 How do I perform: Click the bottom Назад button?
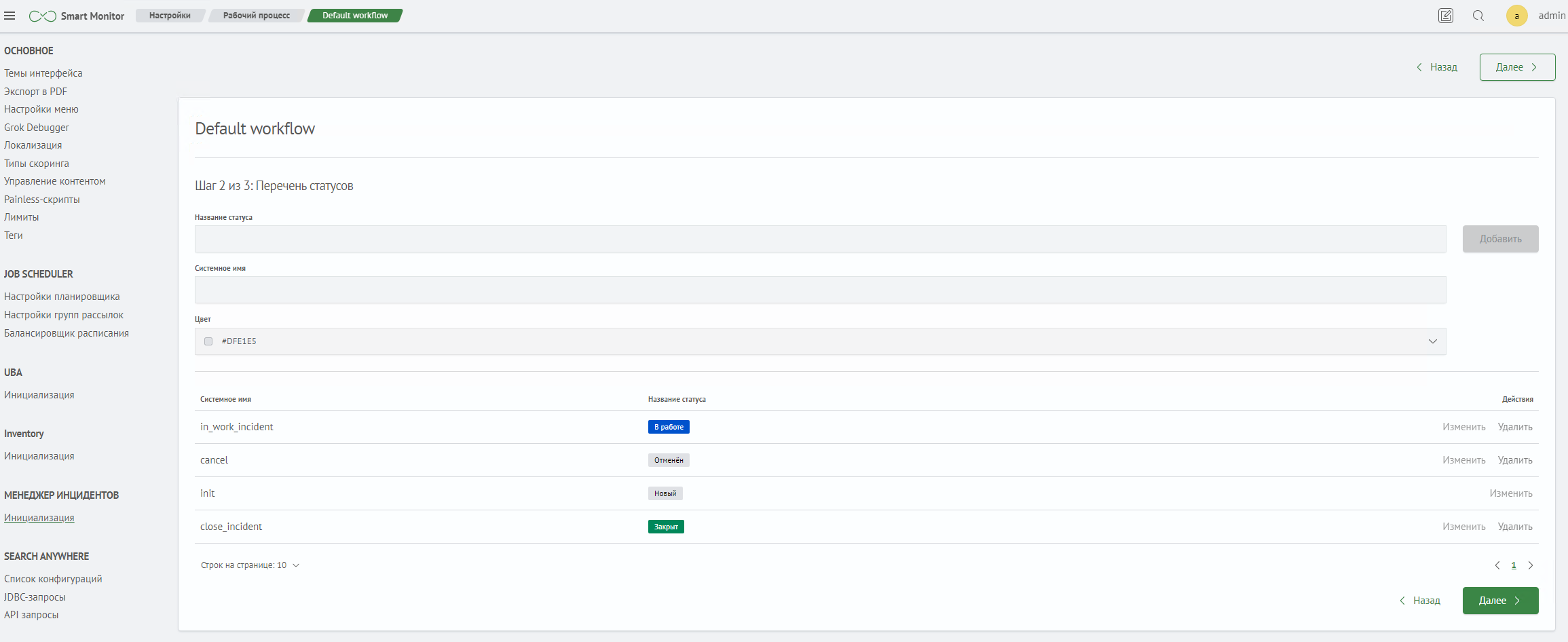pyautogui.click(x=1420, y=601)
